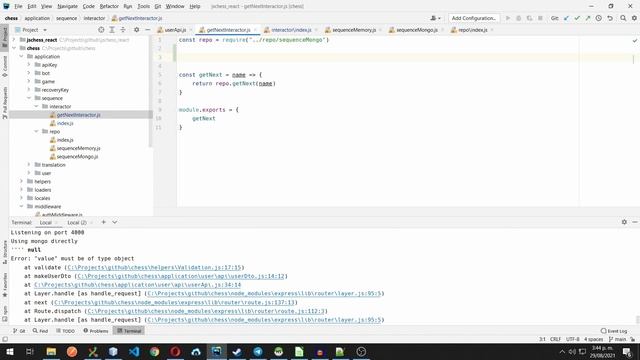The height and width of the screenshot is (360, 640).
Task: Click the Debug bug icon
Action: pyautogui.click(x=519, y=18)
